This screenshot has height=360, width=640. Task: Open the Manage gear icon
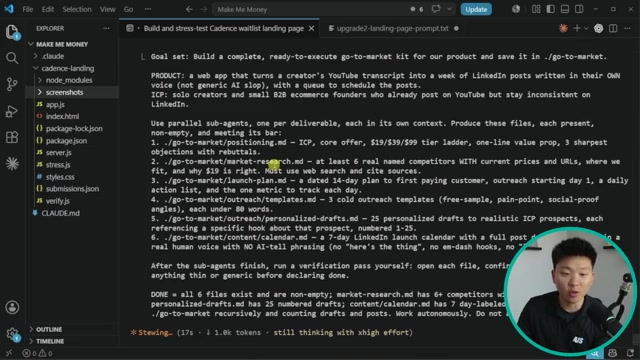click(12, 333)
